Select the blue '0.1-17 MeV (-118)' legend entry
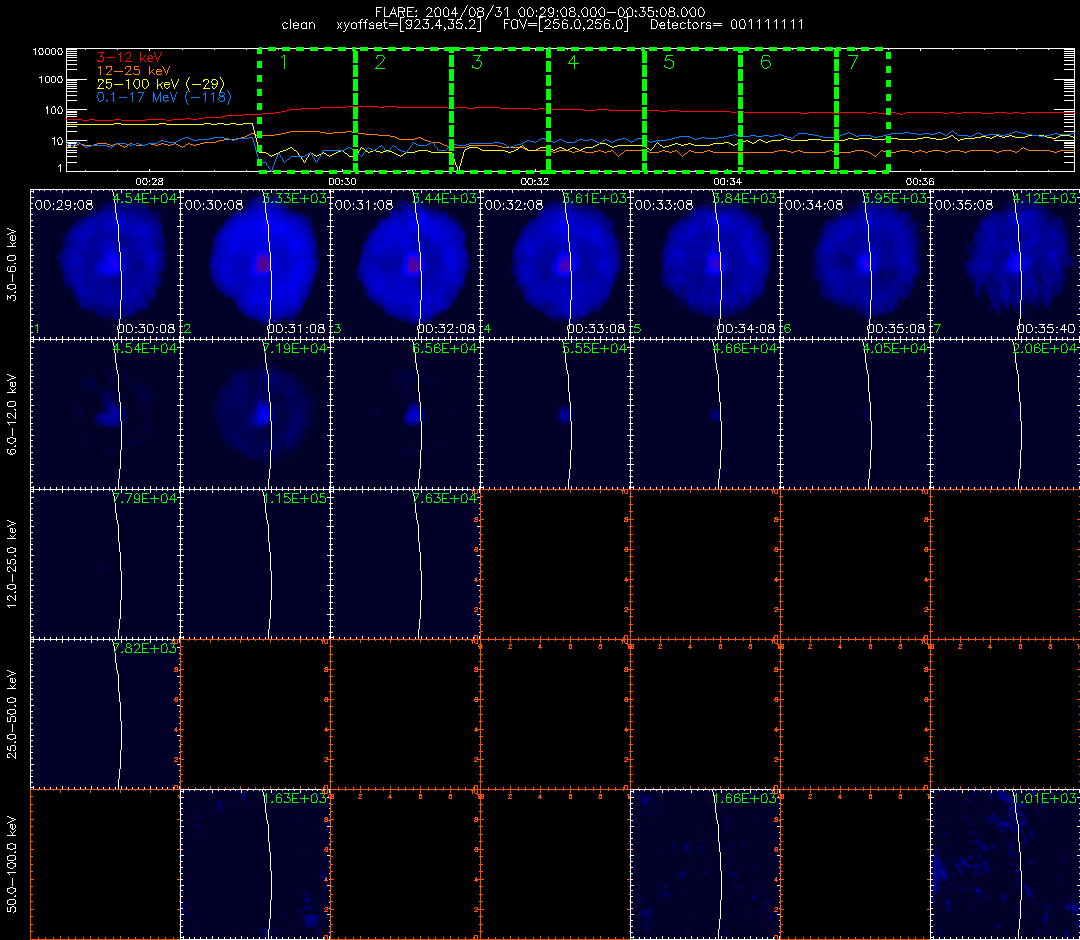This screenshot has width=1080, height=940. [x=164, y=97]
